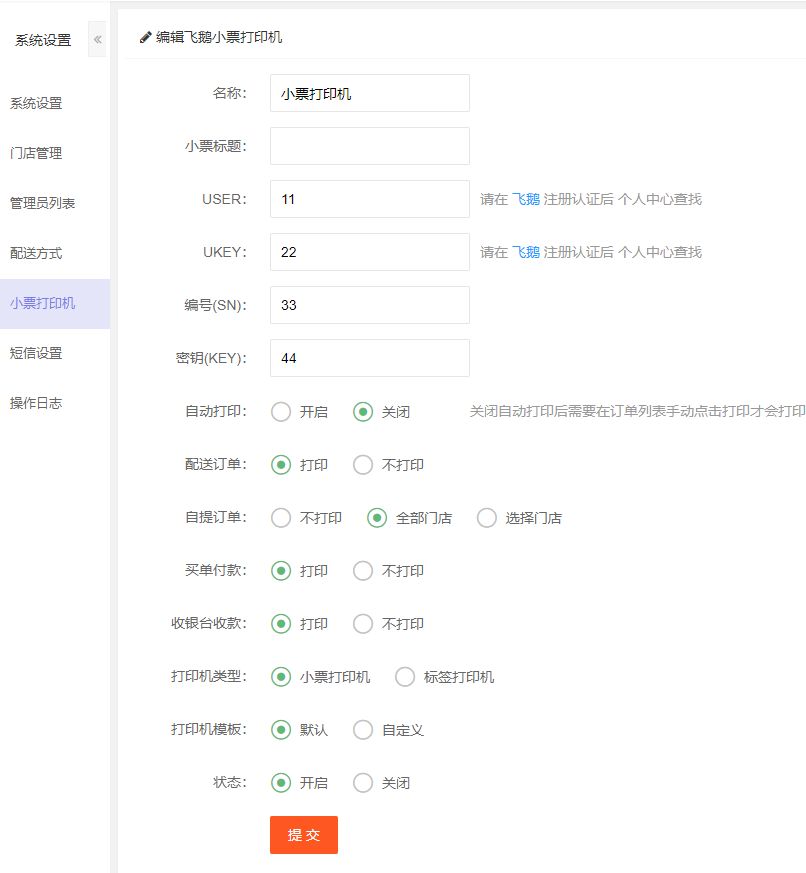Screen dimensions: 806x873
Task: Open 管理员列表 in the sidebar
Action: tap(42, 203)
